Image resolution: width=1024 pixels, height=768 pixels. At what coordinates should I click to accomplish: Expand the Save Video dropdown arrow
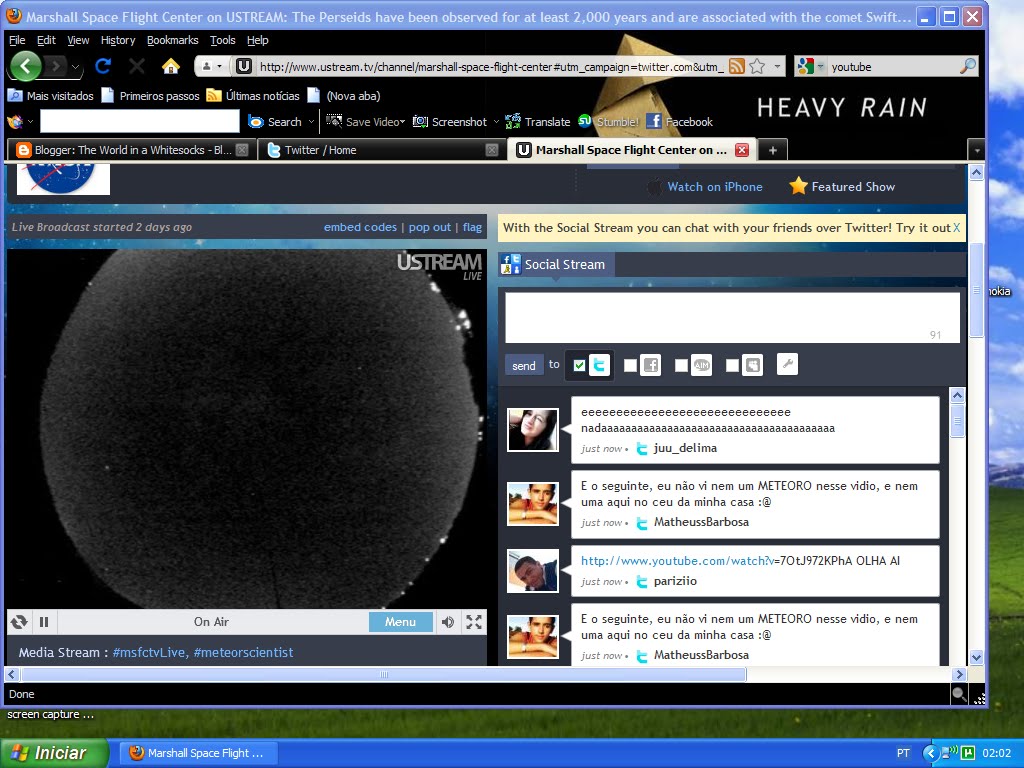tap(402, 121)
